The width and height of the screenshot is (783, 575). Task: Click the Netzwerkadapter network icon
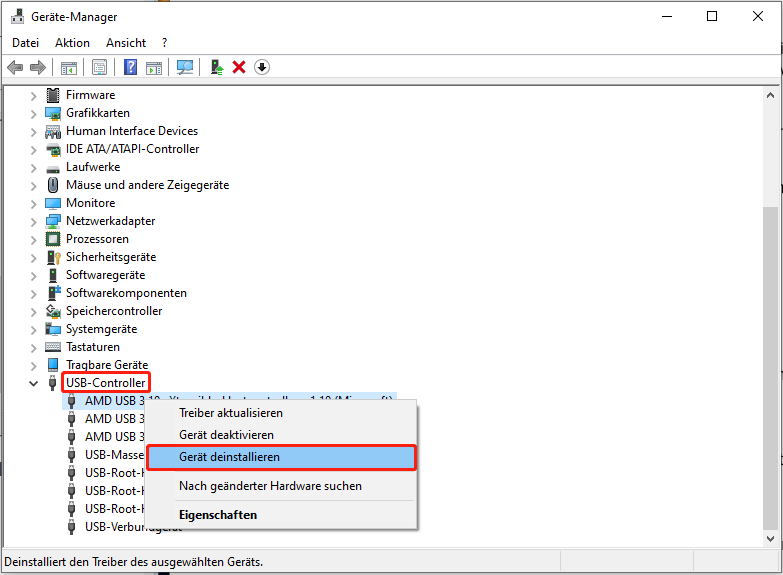tap(53, 221)
